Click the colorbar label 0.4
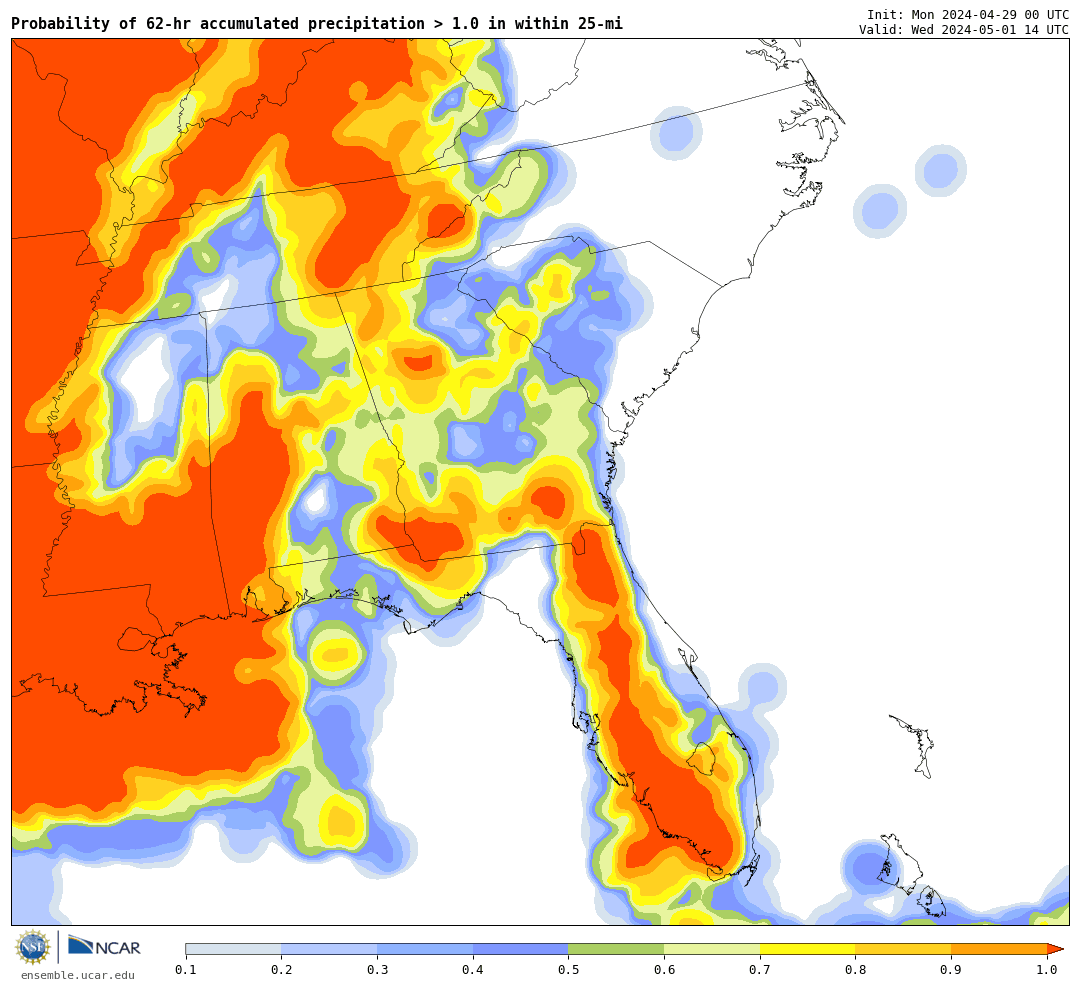 [473, 970]
